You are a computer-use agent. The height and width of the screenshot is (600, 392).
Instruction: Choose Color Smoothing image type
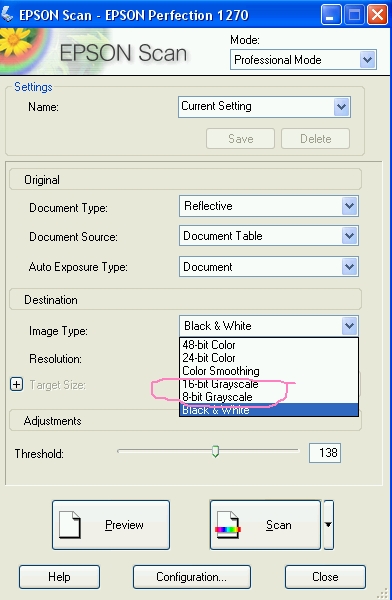269,371
